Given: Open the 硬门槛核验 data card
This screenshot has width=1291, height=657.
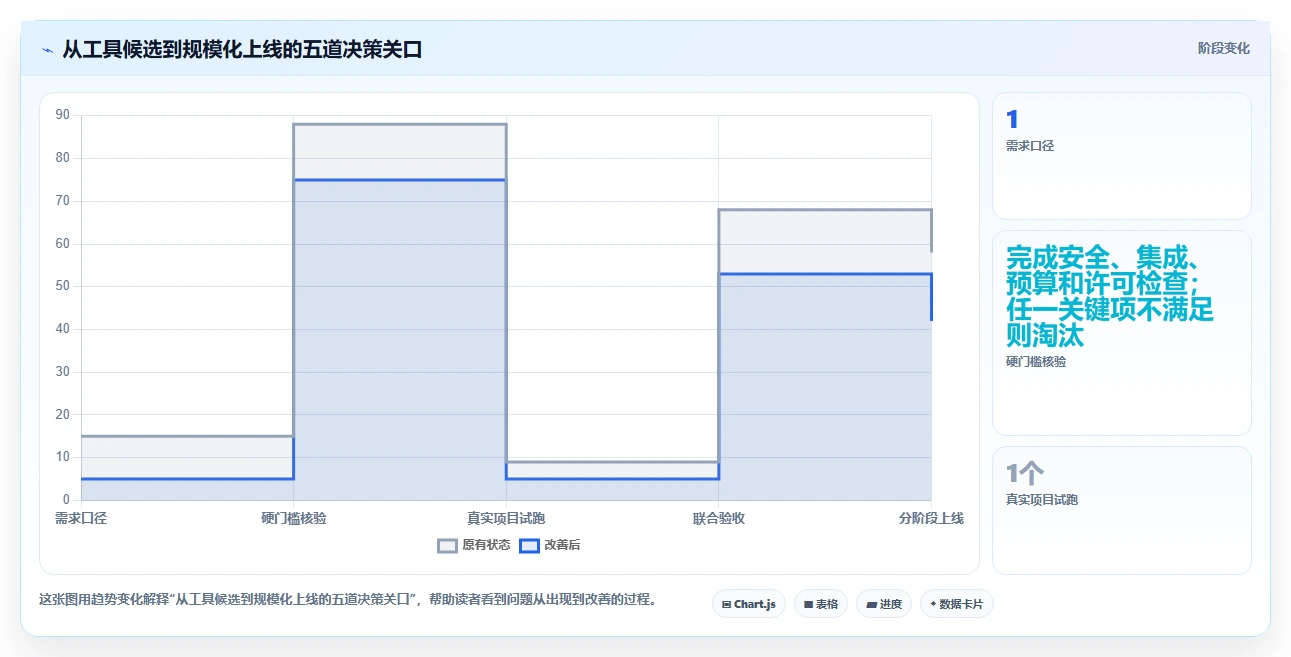Looking at the screenshot, I should [1122, 333].
